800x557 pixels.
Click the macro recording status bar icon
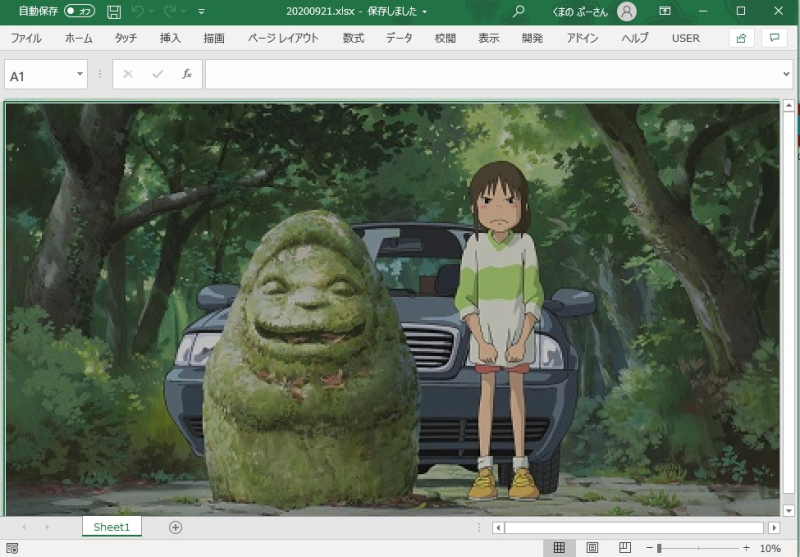tap(12, 548)
